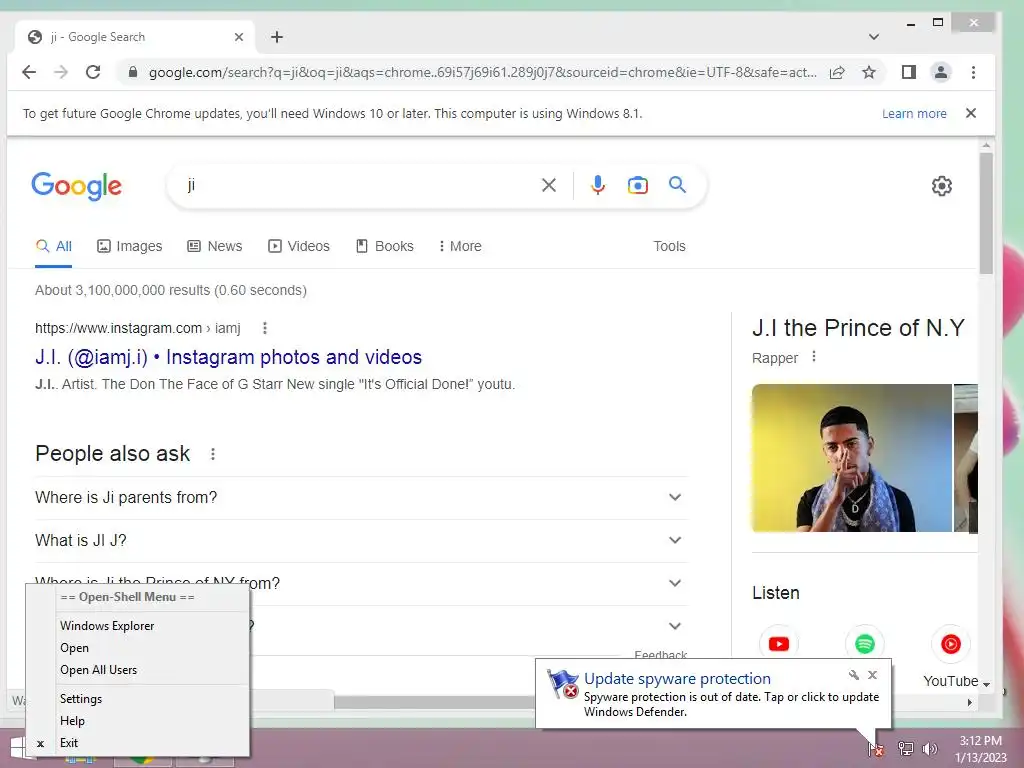Click Update spyware protection notification title
1024x768 pixels.
[x=677, y=679]
